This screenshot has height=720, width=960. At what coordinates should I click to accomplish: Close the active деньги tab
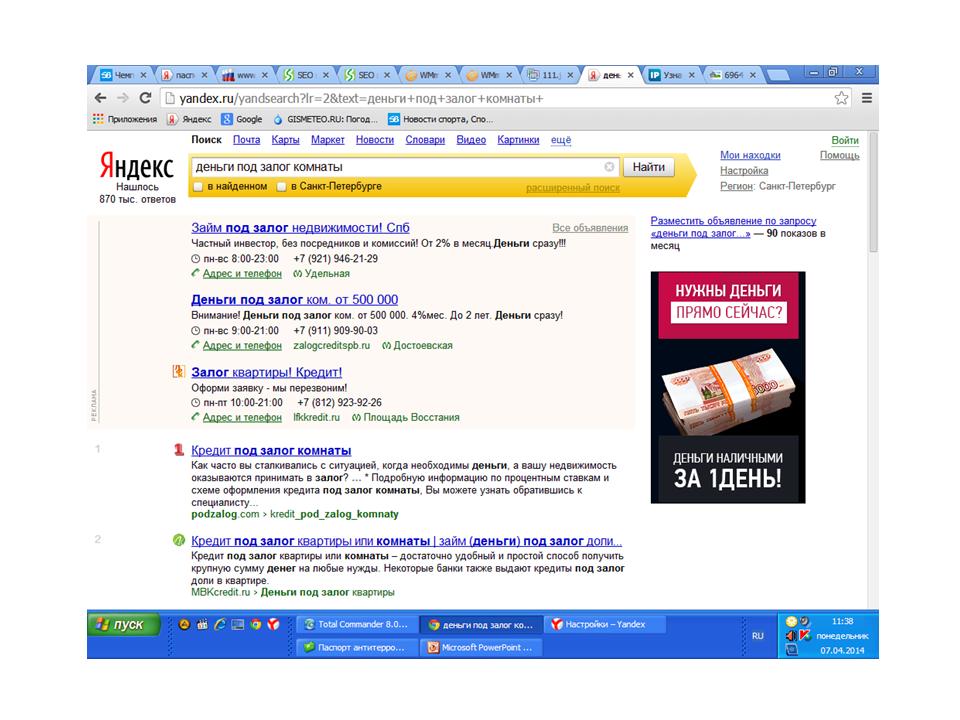(x=631, y=75)
